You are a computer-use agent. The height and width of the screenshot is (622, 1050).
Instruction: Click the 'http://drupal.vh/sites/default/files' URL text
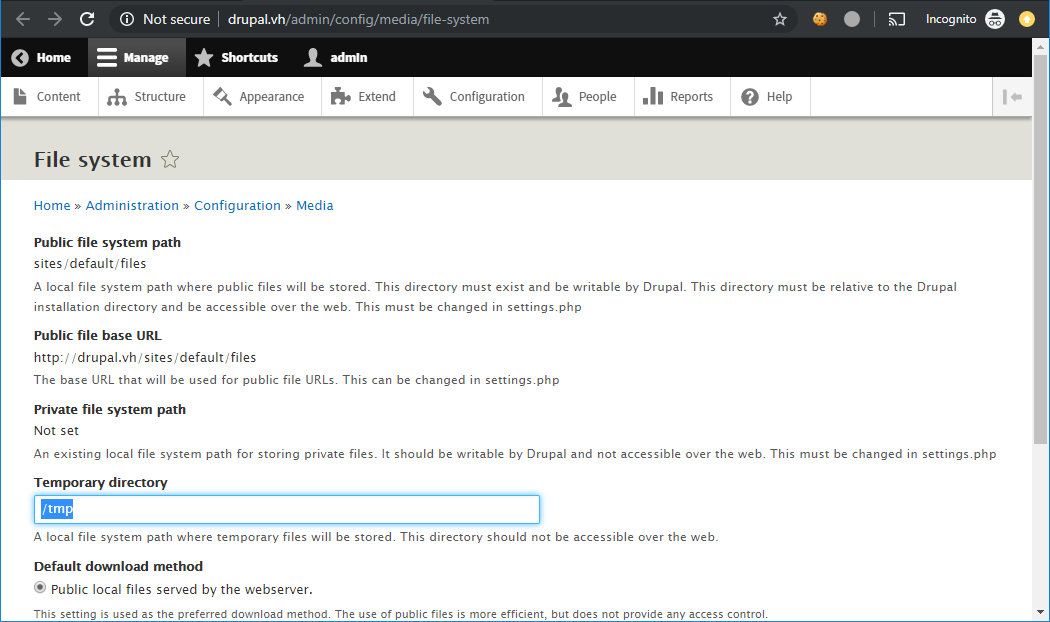pyautogui.click(x=145, y=358)
